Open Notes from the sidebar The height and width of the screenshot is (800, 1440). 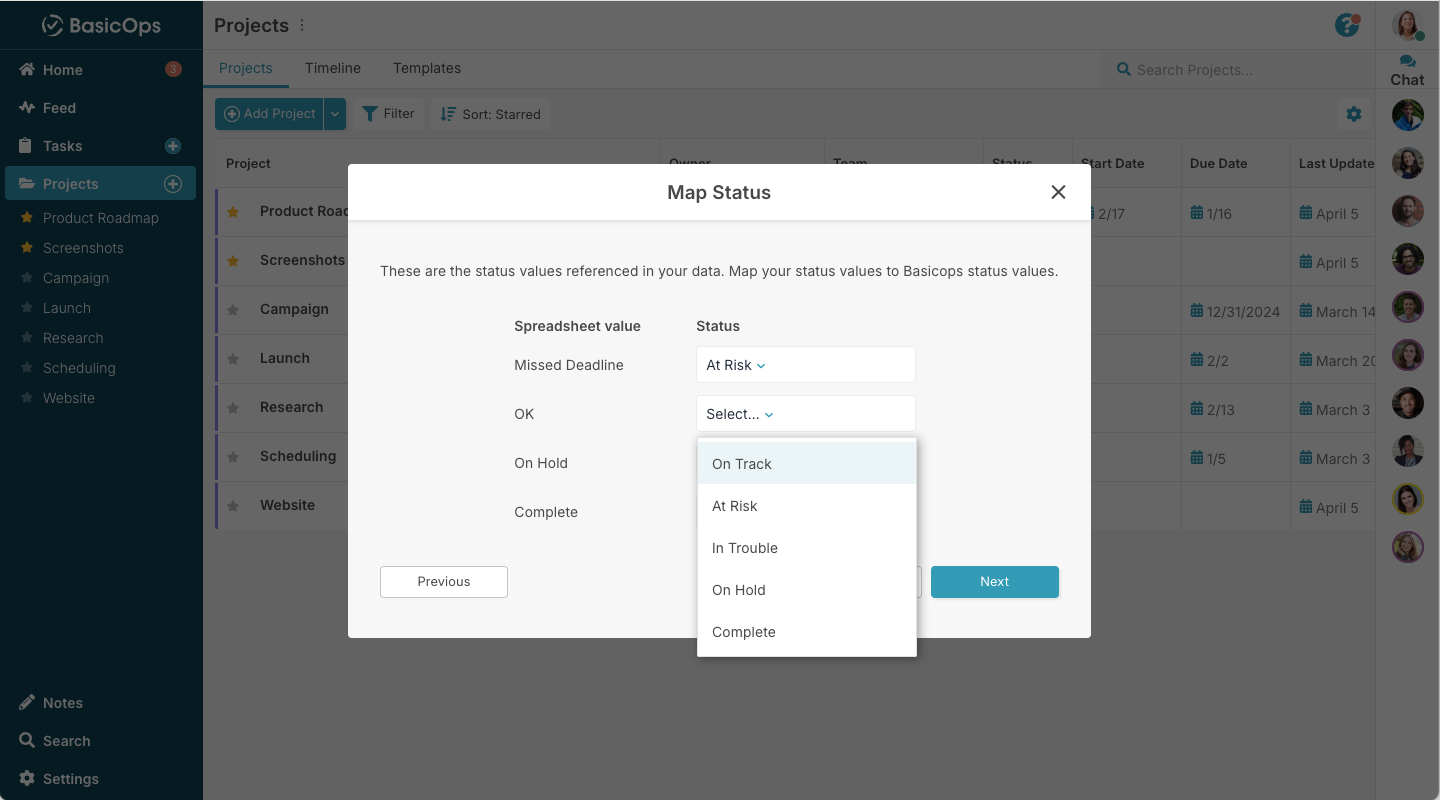tap(62, 703)
